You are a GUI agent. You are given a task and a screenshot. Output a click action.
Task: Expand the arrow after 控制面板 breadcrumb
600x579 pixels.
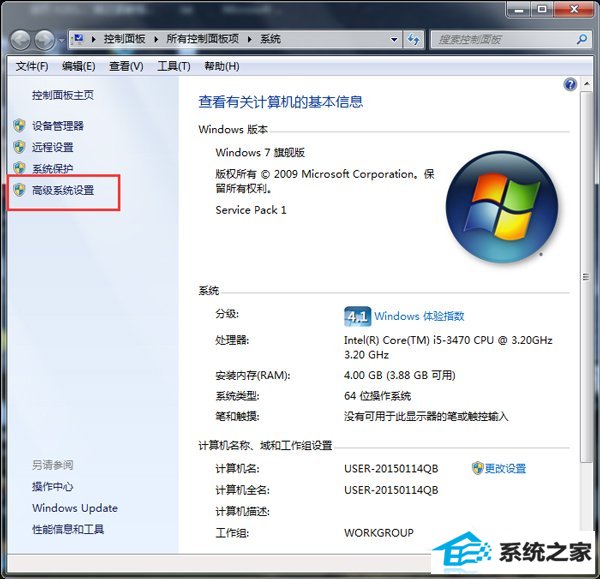click(x=156, y=39)
